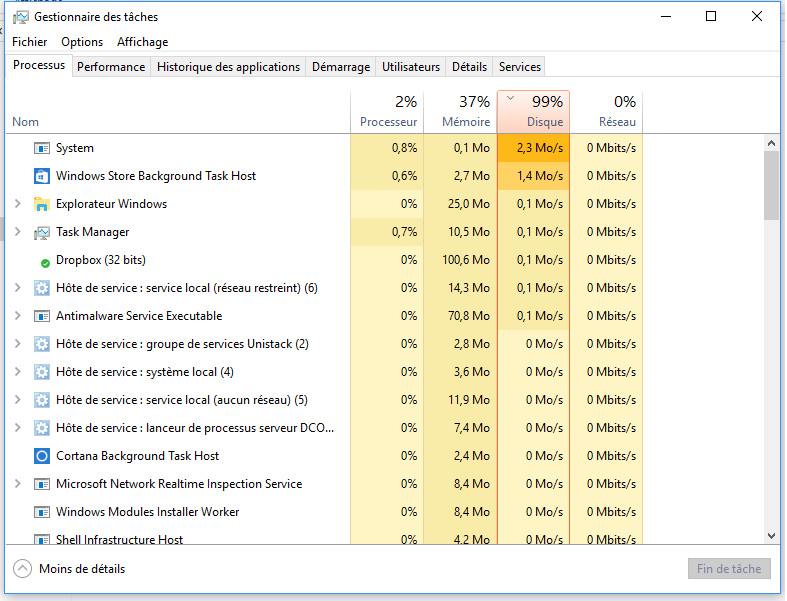The height and width of the screenshot is (601, 787).
Task: Click the Dropbox green status icon
Action: coord(45,261)
